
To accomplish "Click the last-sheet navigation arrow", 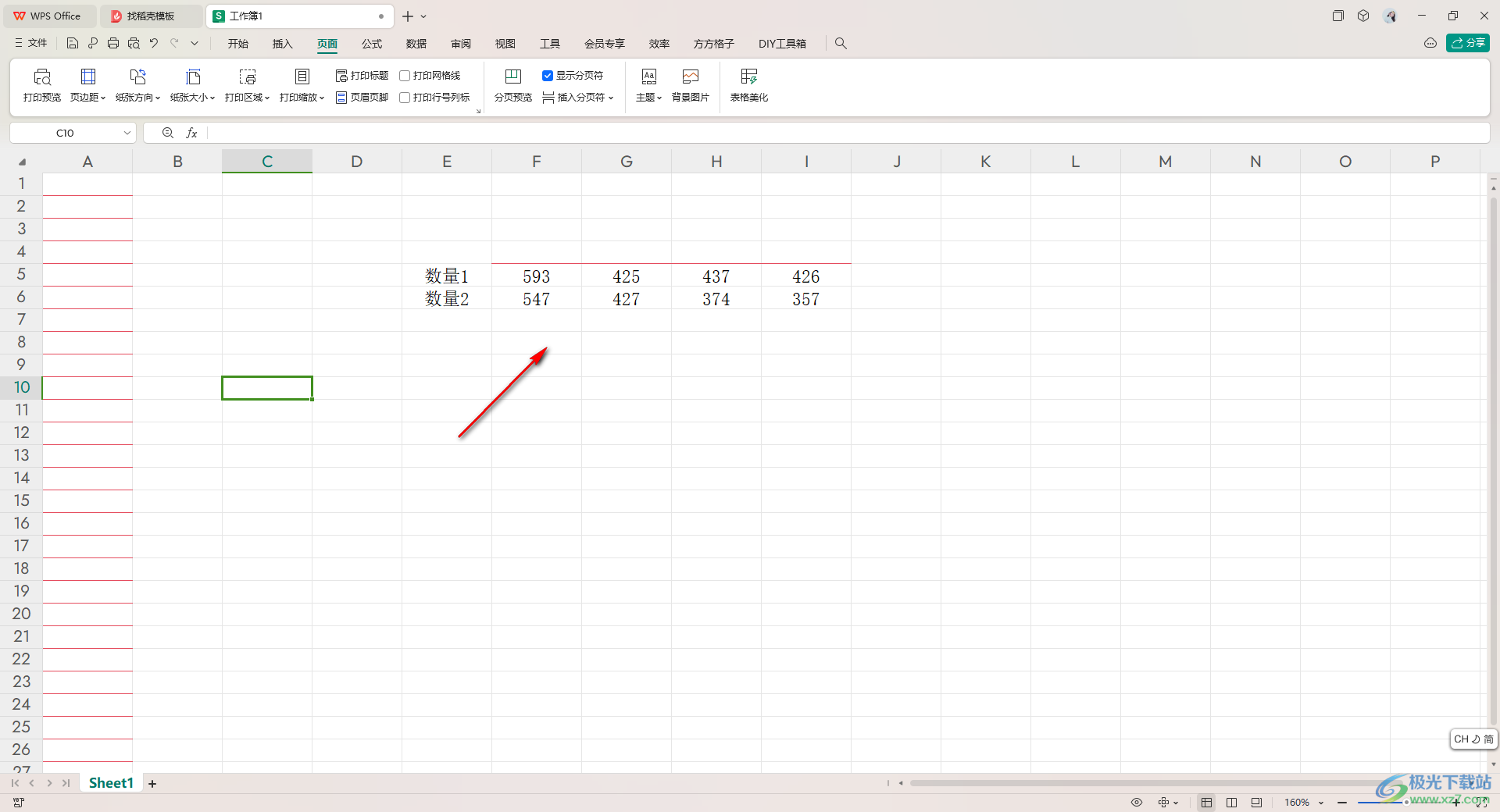I will click(66, 782).
